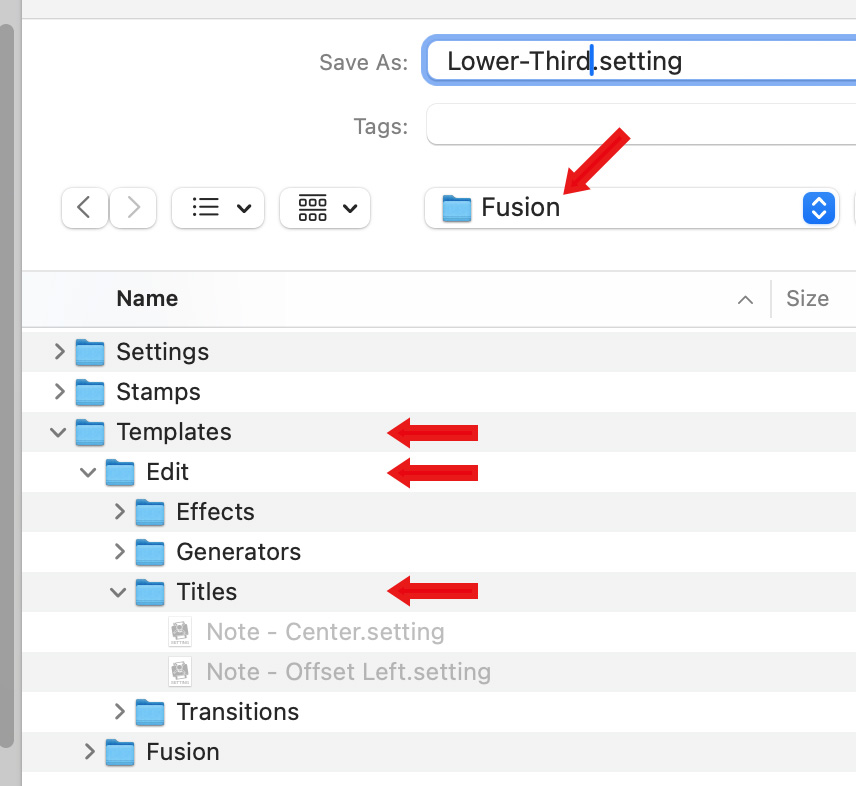Select the Titles folder icon
Viewport: 856px width, 786px height.
pos(150,592)
